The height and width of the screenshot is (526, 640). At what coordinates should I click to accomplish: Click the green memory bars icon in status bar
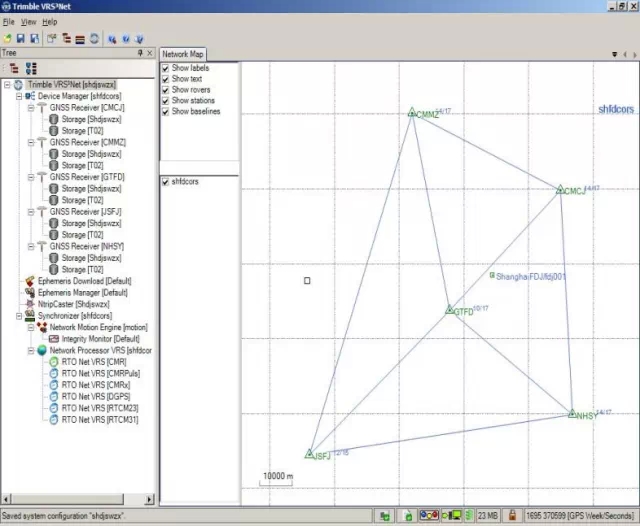click(469, 516)
